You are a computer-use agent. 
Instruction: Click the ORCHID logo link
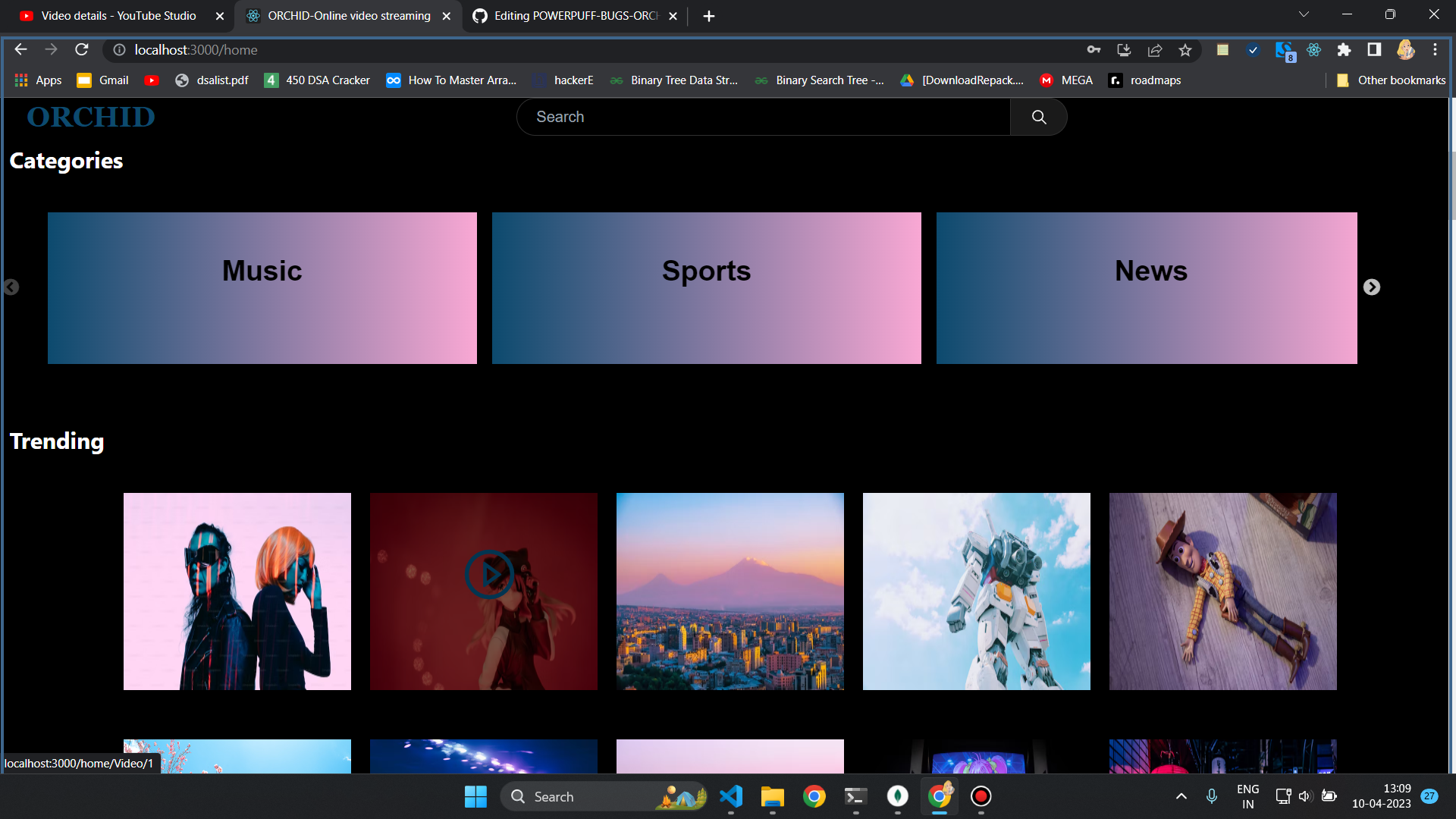click(91, 117)
